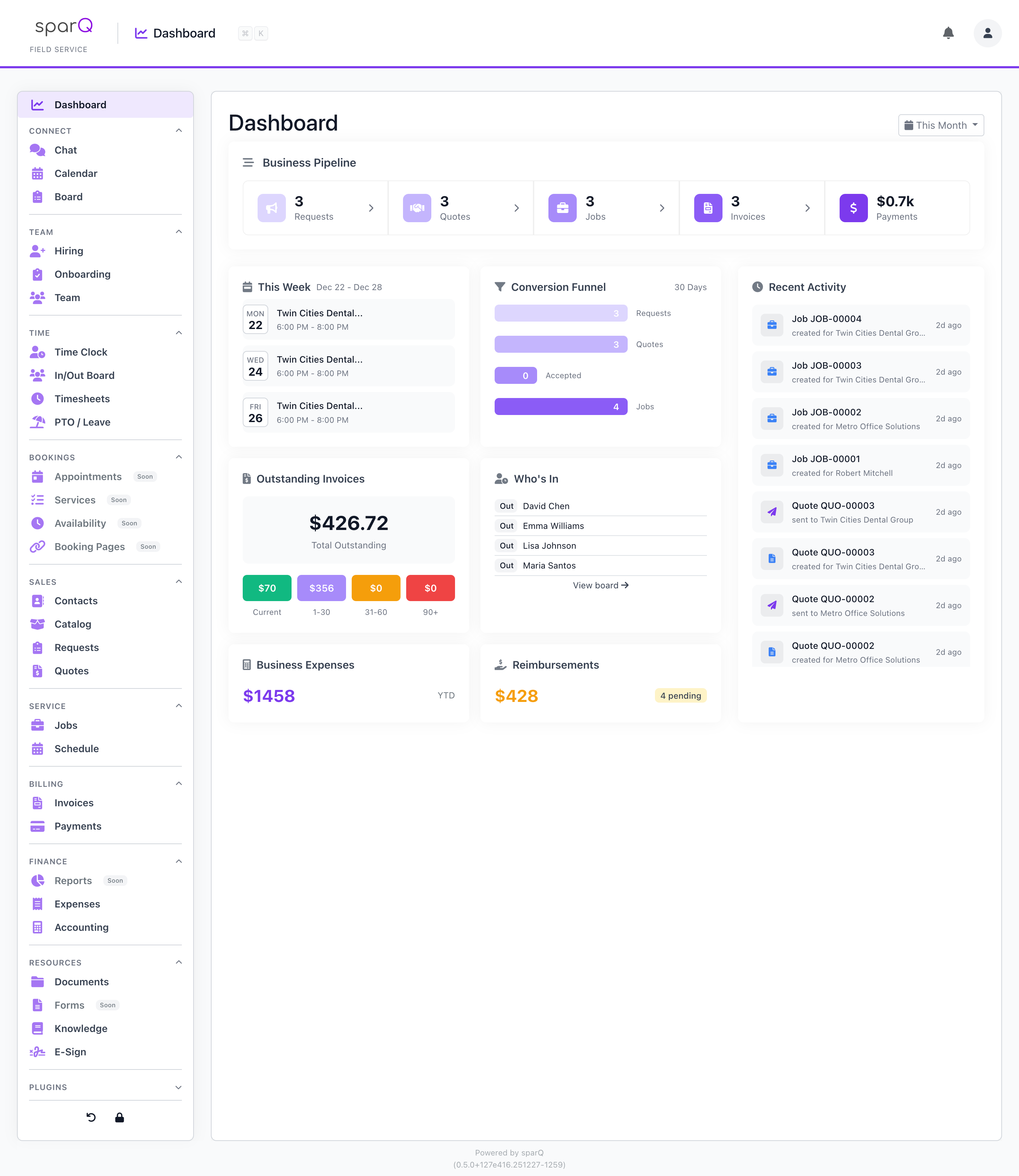Click the Jobs bar in Conversion Funnel
Screen dimensions: 1019x1176
click(x=561, y=406)
